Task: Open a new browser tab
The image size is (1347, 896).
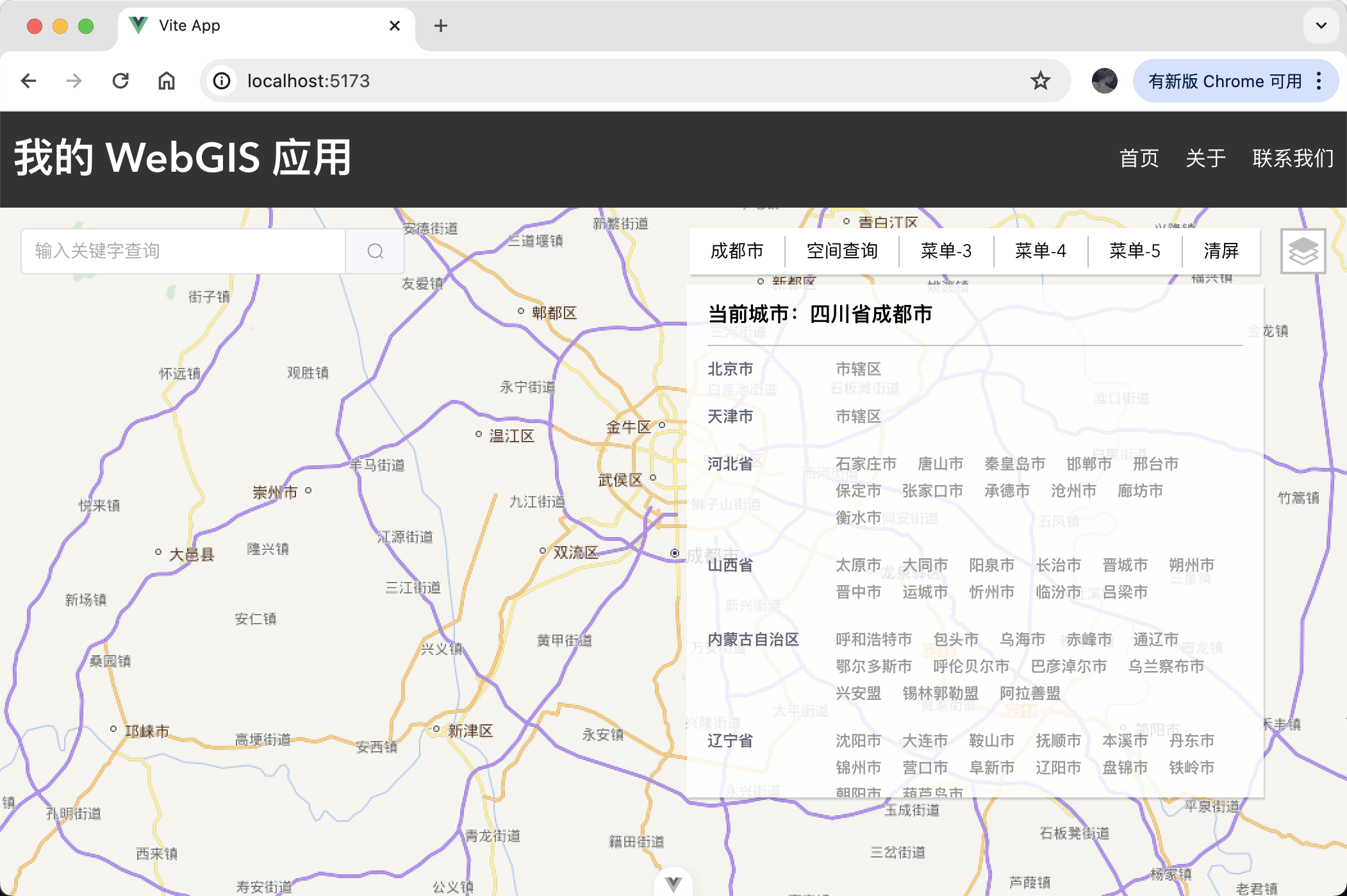Action: 441,26
